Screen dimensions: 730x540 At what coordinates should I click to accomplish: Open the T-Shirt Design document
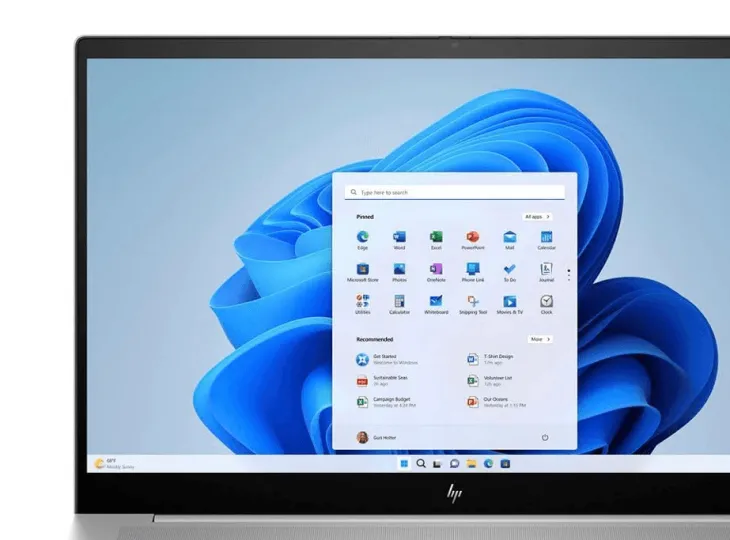490,359
